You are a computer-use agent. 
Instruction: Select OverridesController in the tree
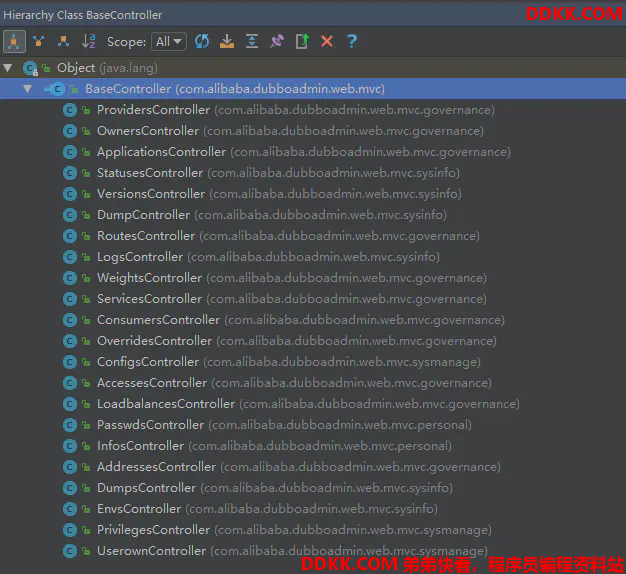[x=313, y=341]
